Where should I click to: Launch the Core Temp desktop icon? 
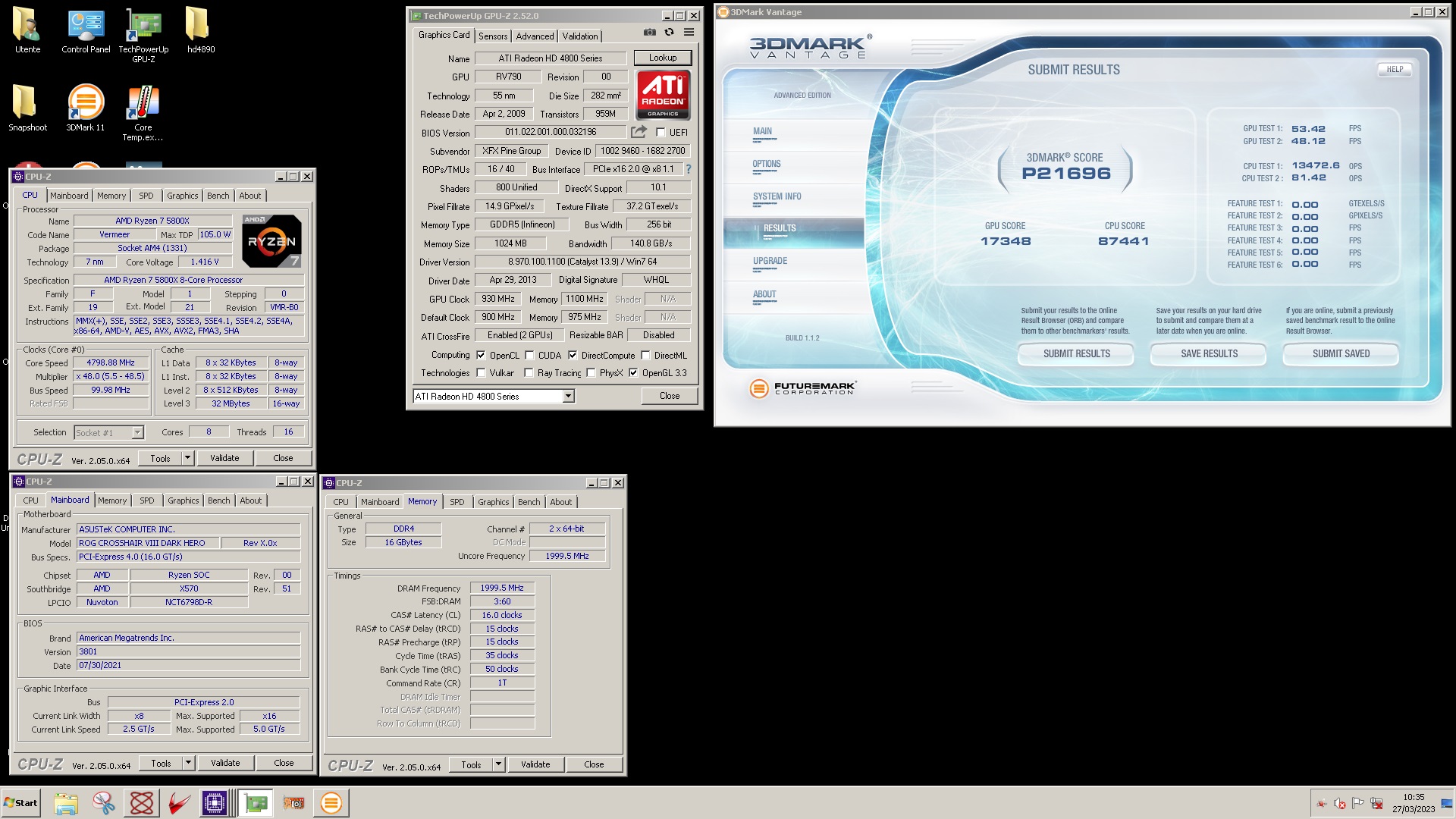tap(143, 113)
